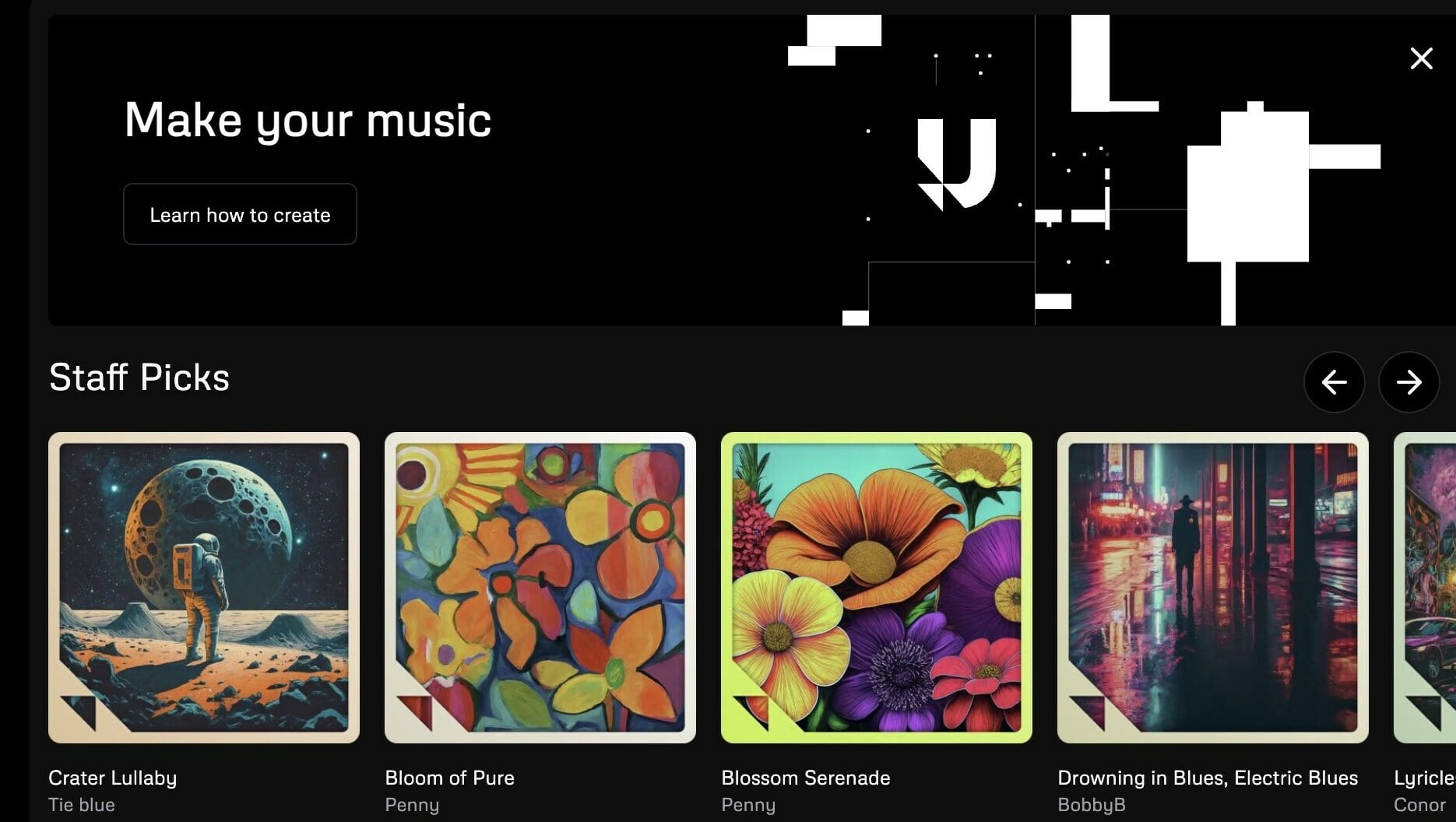Open the Blossom Serenade flower cover
This screenshot has height=822, width=1456.
877,588
